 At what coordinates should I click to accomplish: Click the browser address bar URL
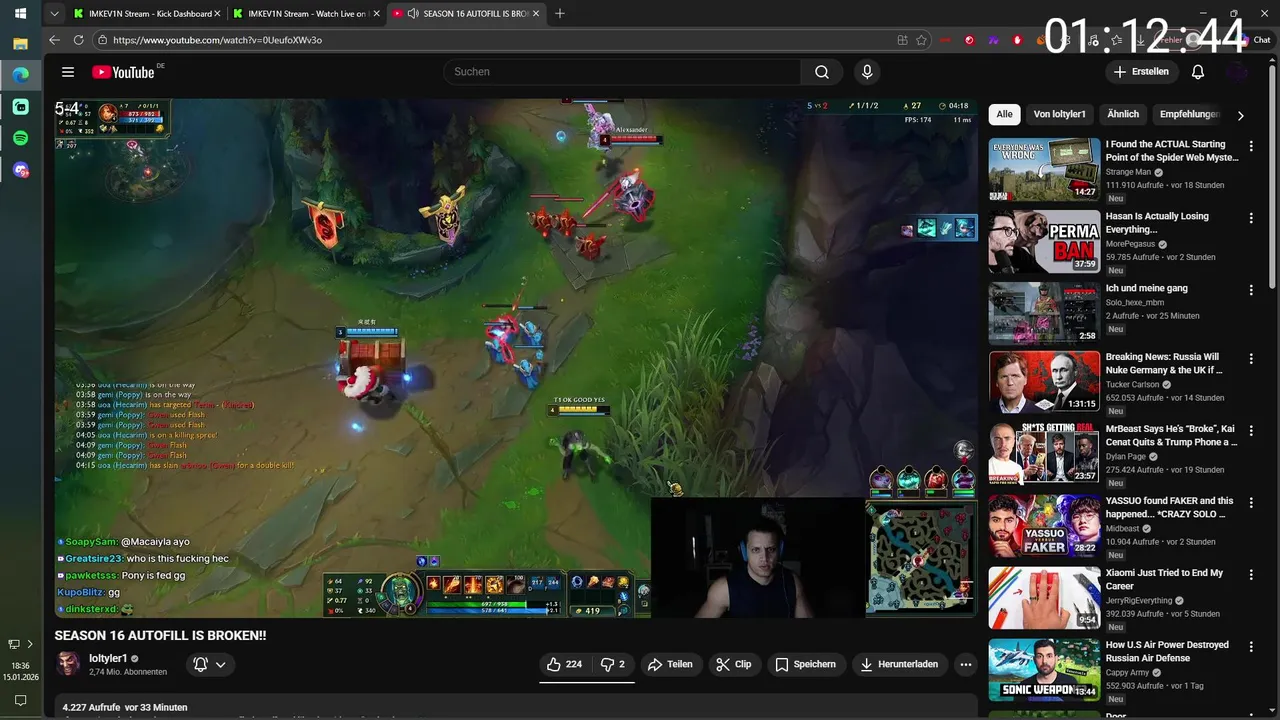(x=217, y=40)
